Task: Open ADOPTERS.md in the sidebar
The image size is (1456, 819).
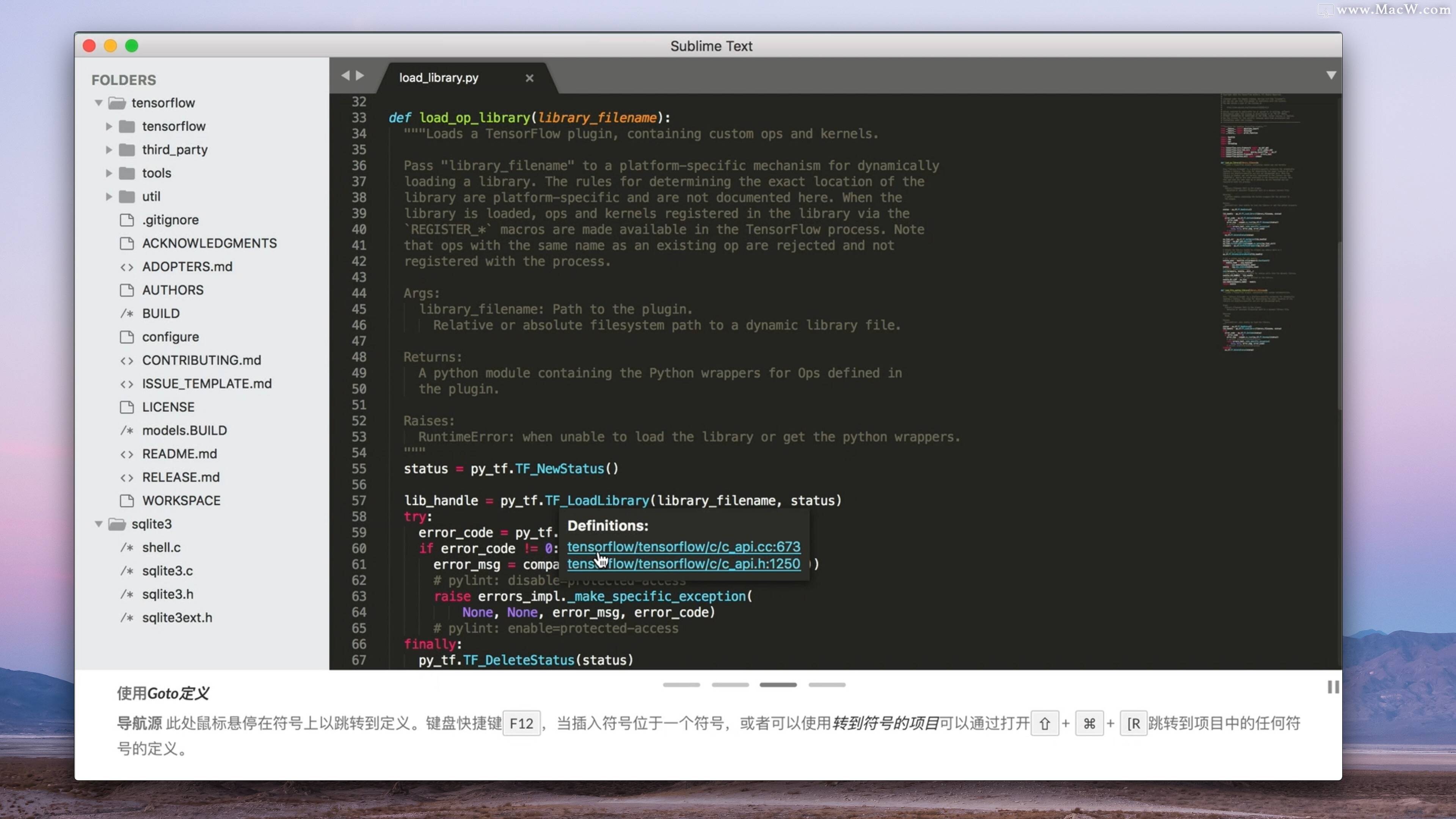Action: pos(187,267)
